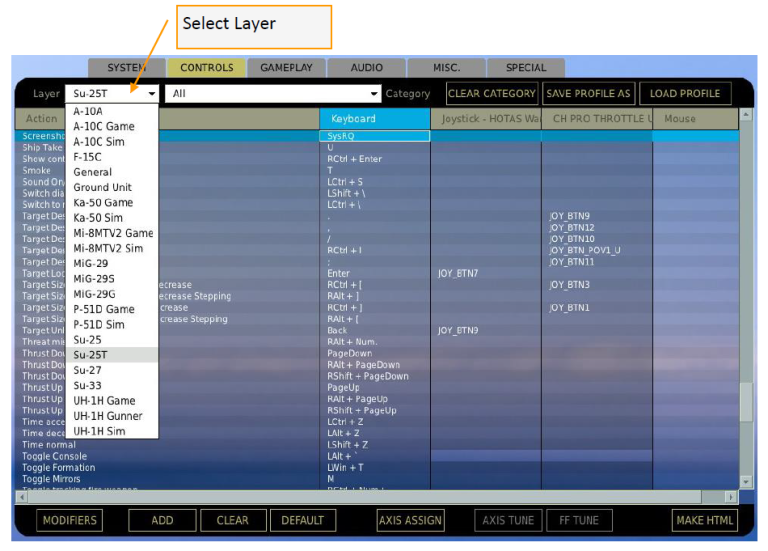Select the F-15C layer option
The height and width of the screenshot is (551, 768).
pyautogui.click(x=88, y=157)
